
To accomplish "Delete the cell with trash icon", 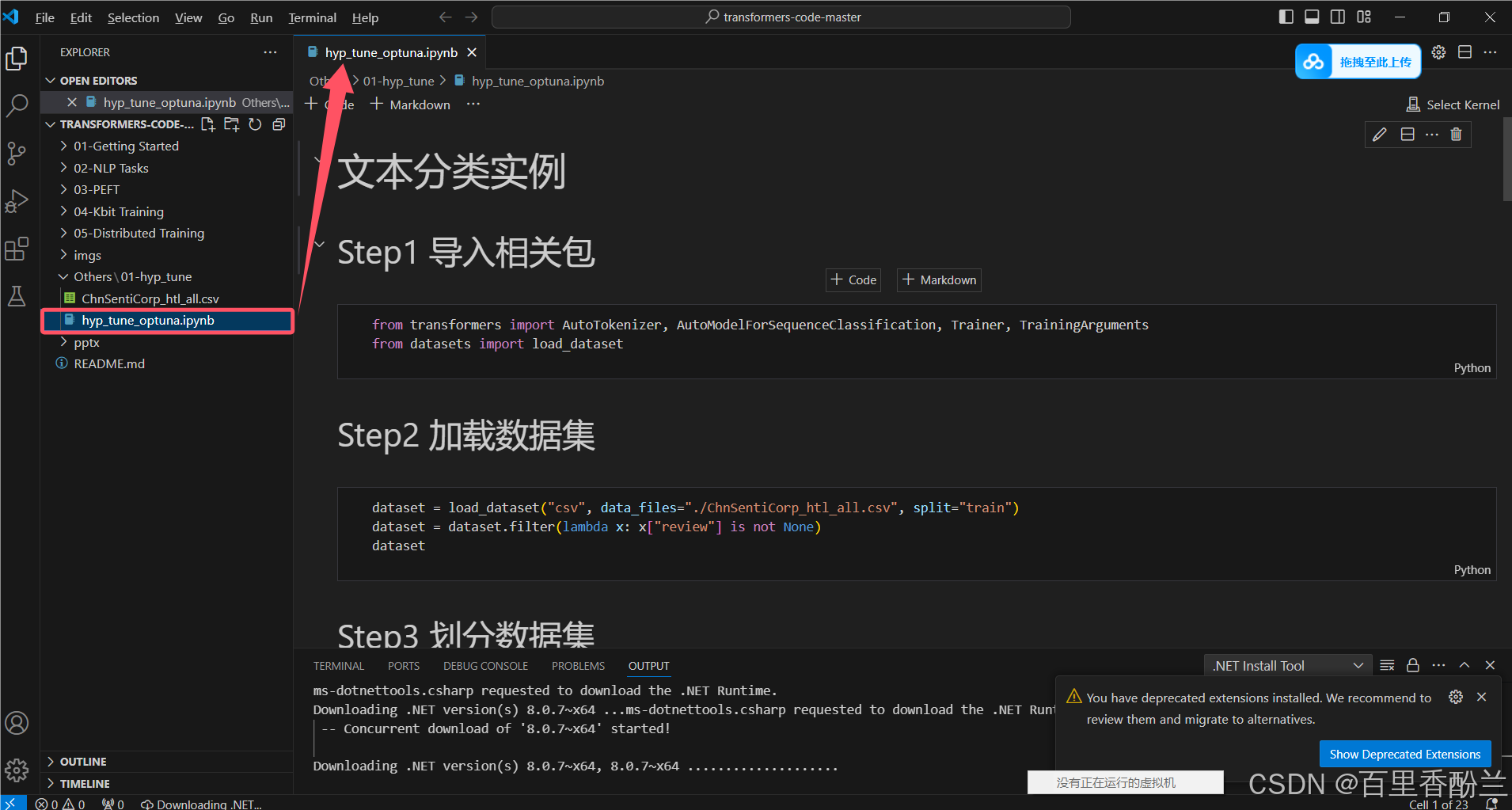I will (x=1456, y=135).
